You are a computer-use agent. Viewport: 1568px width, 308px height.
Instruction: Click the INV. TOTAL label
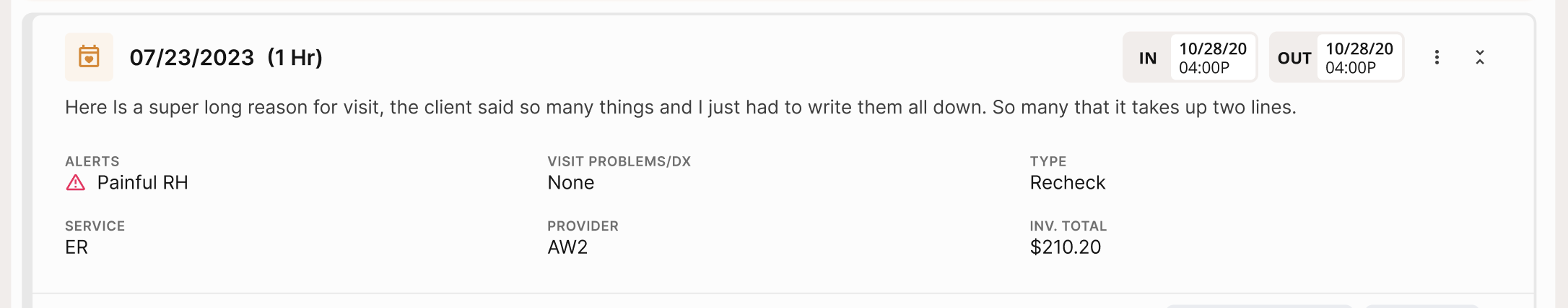tap(1068, 226)
